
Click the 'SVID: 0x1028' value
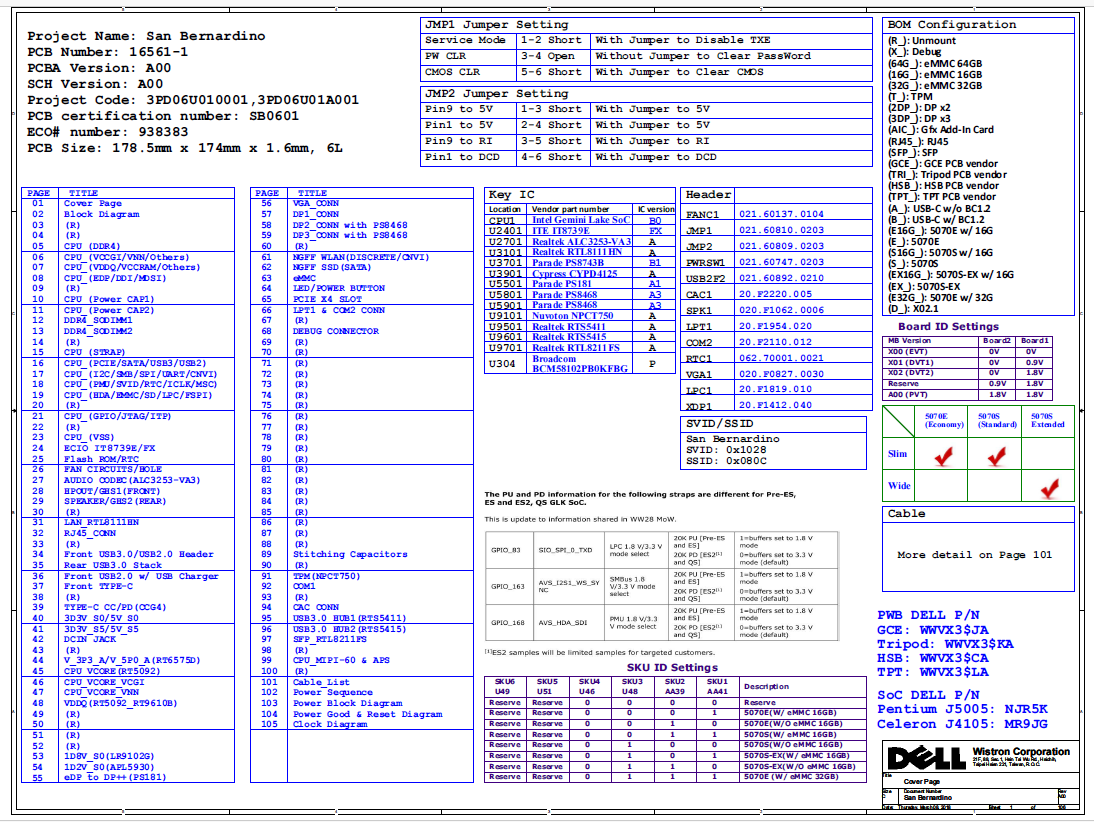coord(726,450)
